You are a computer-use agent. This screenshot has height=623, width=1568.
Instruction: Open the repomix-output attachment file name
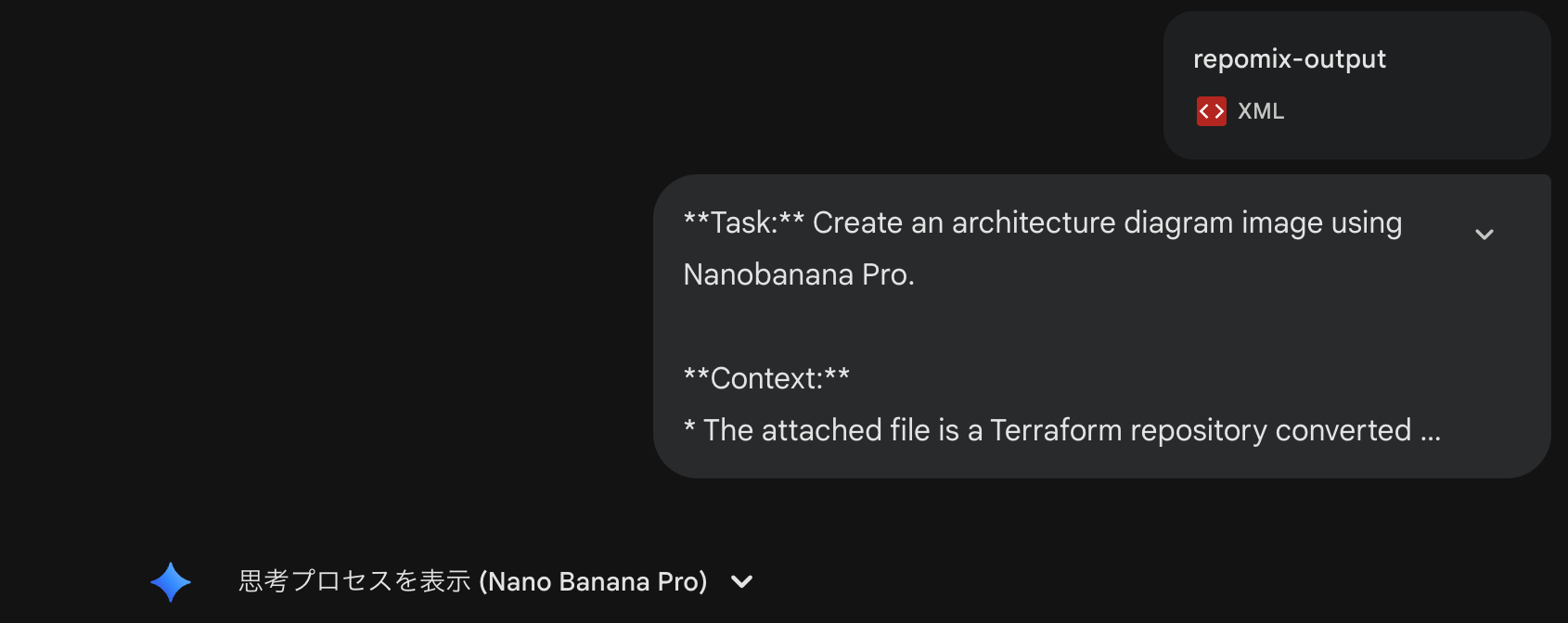pos(1289,59)
